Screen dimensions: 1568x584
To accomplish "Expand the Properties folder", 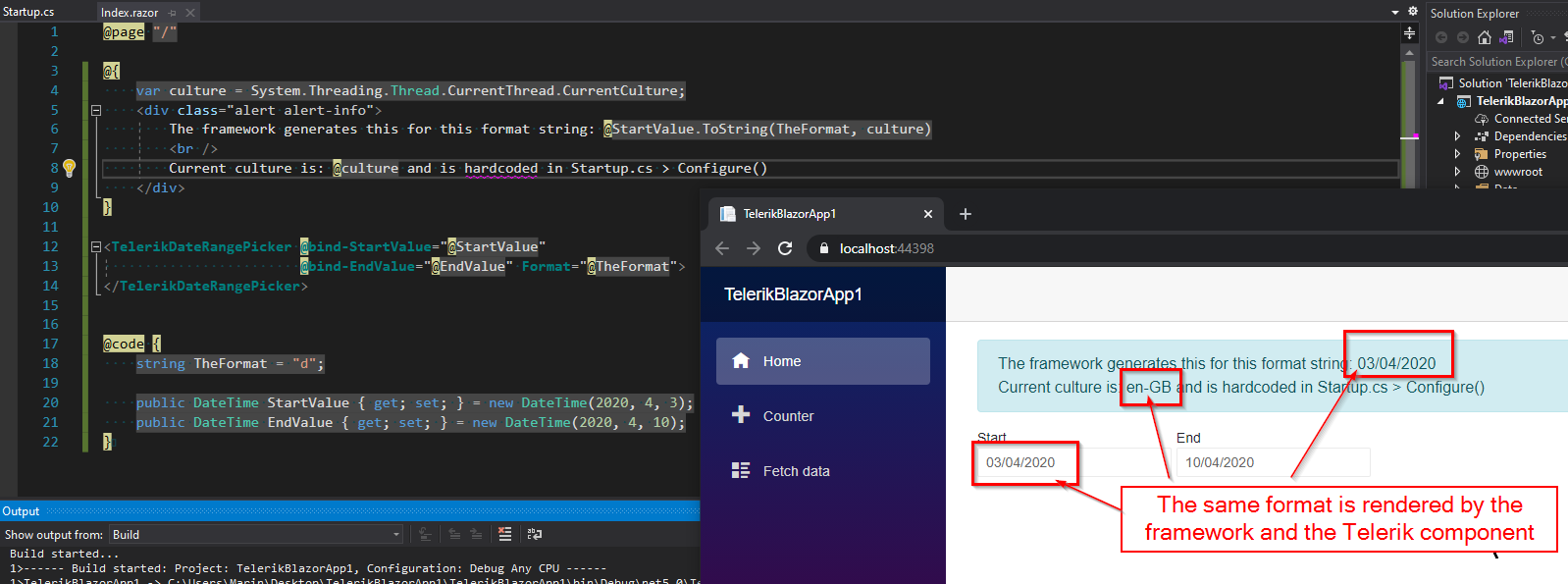I will (x=1457, y=154).
